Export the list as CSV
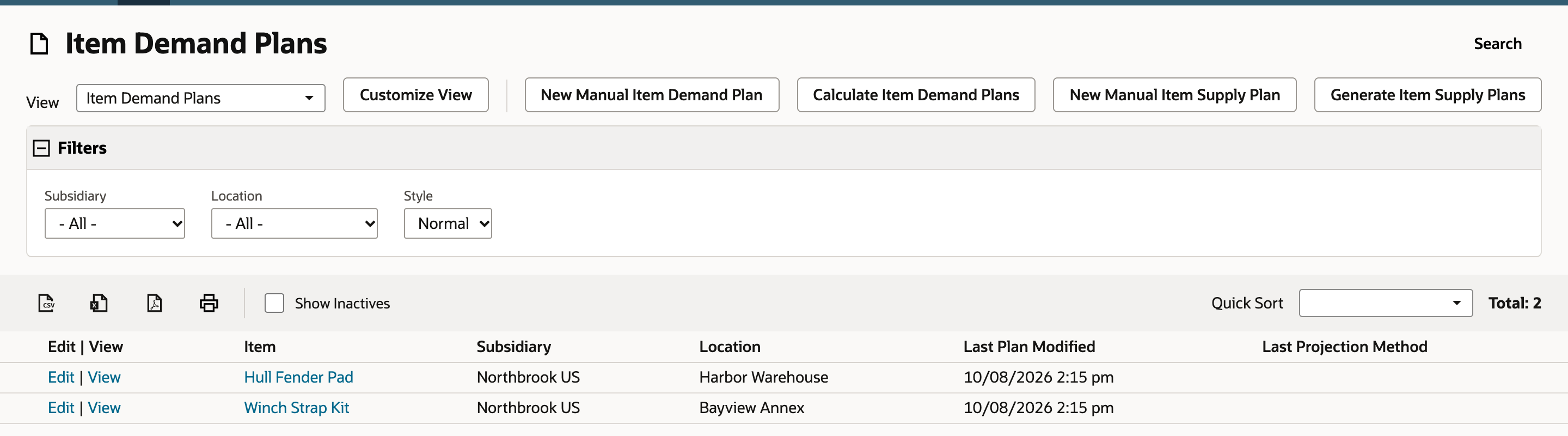 click(x=46, y=302)
